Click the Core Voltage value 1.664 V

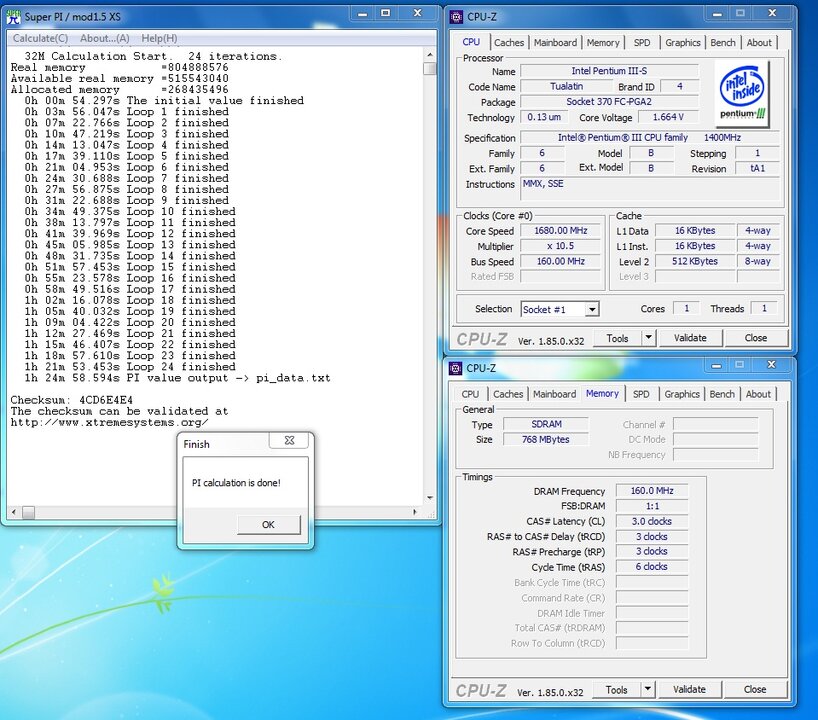point(668,117)
